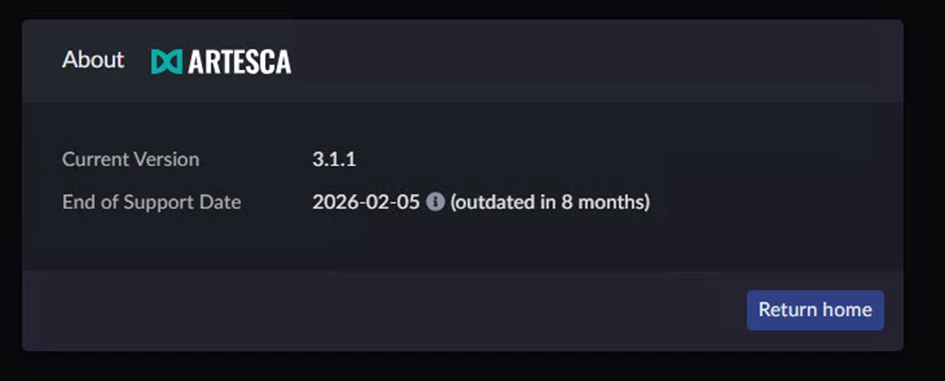Screen dimensions: 945x381
Task: Select the date 2026-02-05
Action: (366, 202)
